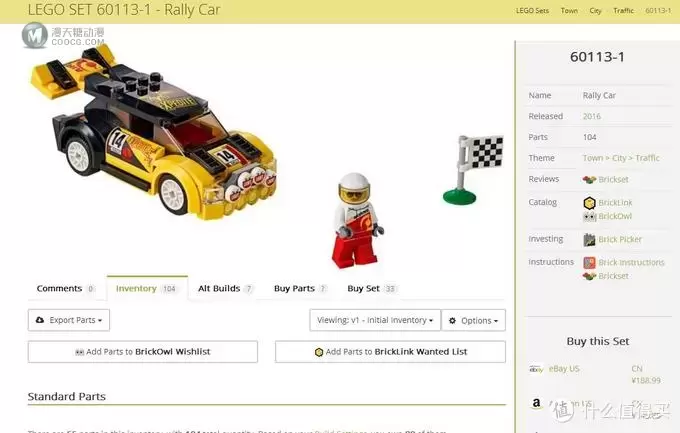
Task: Open LEGO Sets breadcrumb link
Action: tap(532, 10)
